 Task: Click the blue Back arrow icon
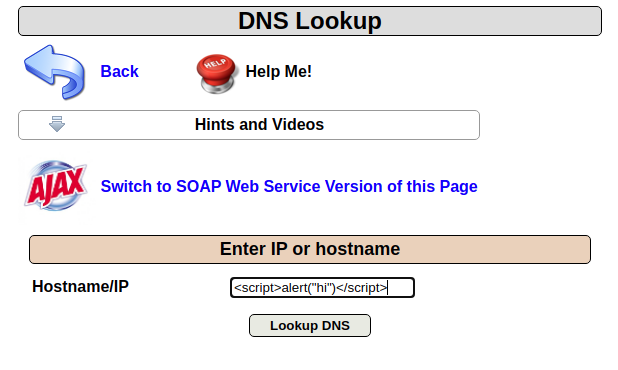pos(54,72)
